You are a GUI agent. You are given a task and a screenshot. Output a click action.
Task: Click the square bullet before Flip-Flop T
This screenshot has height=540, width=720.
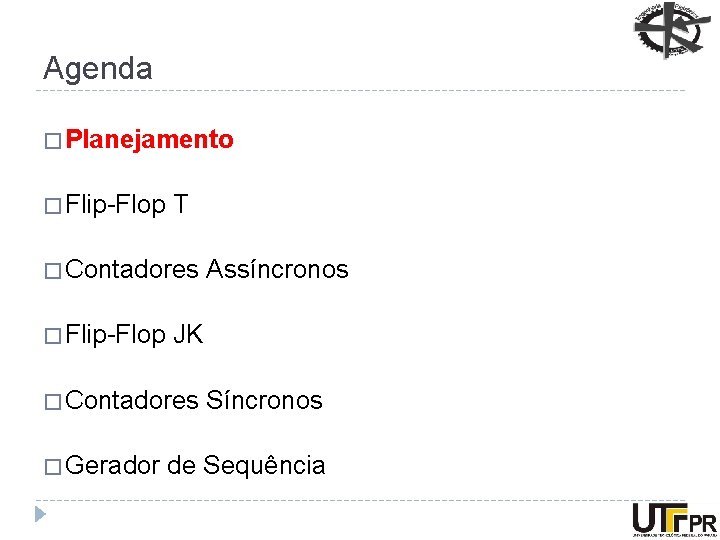tap(53, 206)
